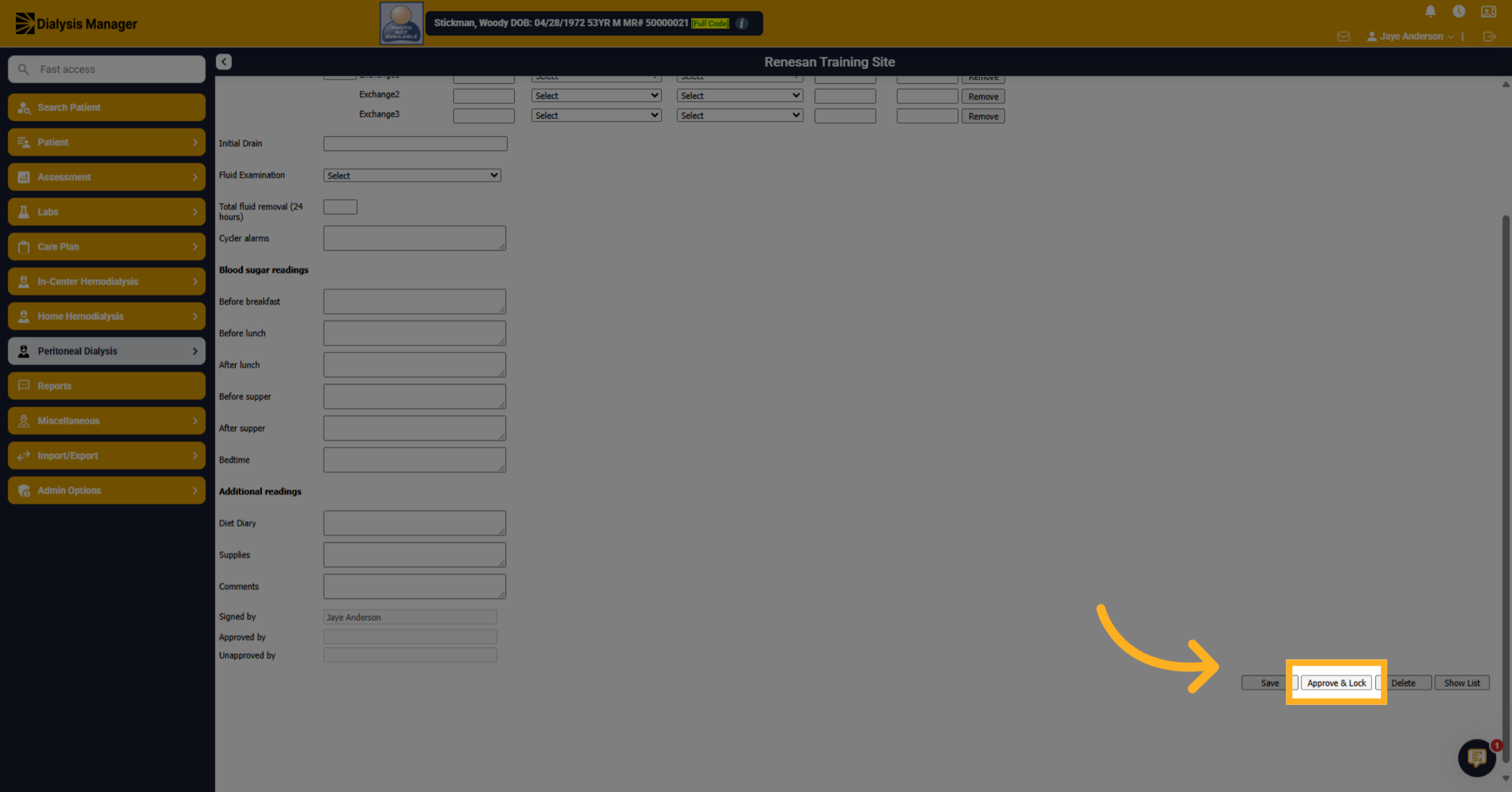Expand the Miscellaneous menu
The image size is (1512, 792).
pos(106,421)
